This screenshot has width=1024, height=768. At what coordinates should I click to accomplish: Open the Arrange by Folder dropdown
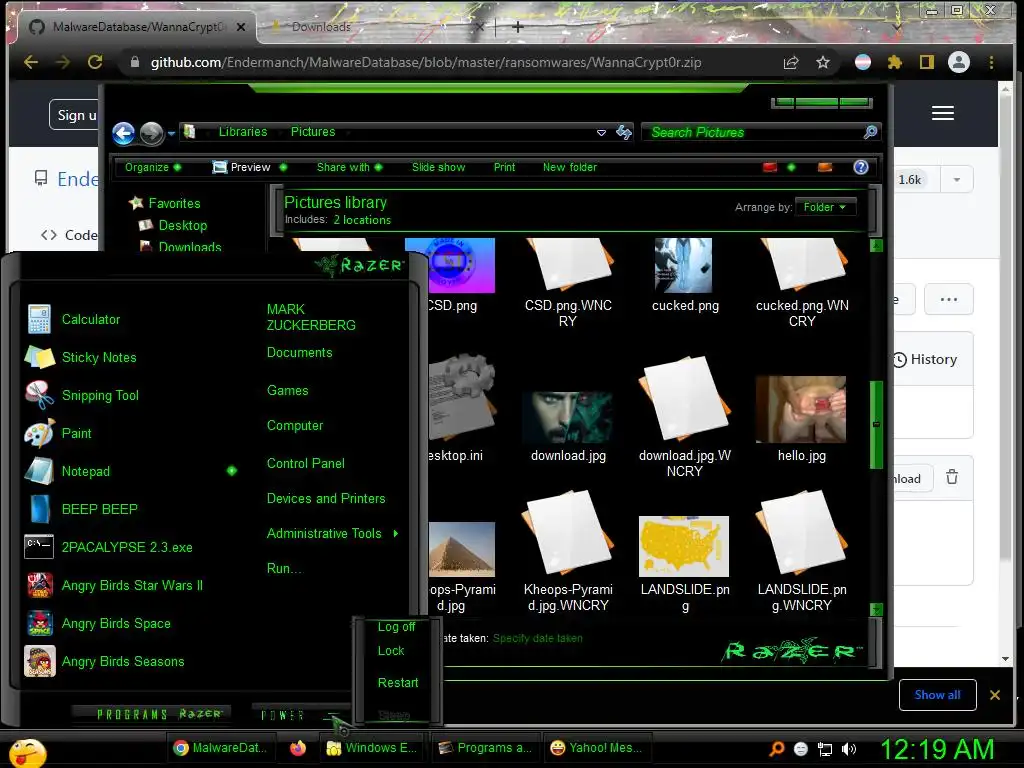click(x=825, y=207)
